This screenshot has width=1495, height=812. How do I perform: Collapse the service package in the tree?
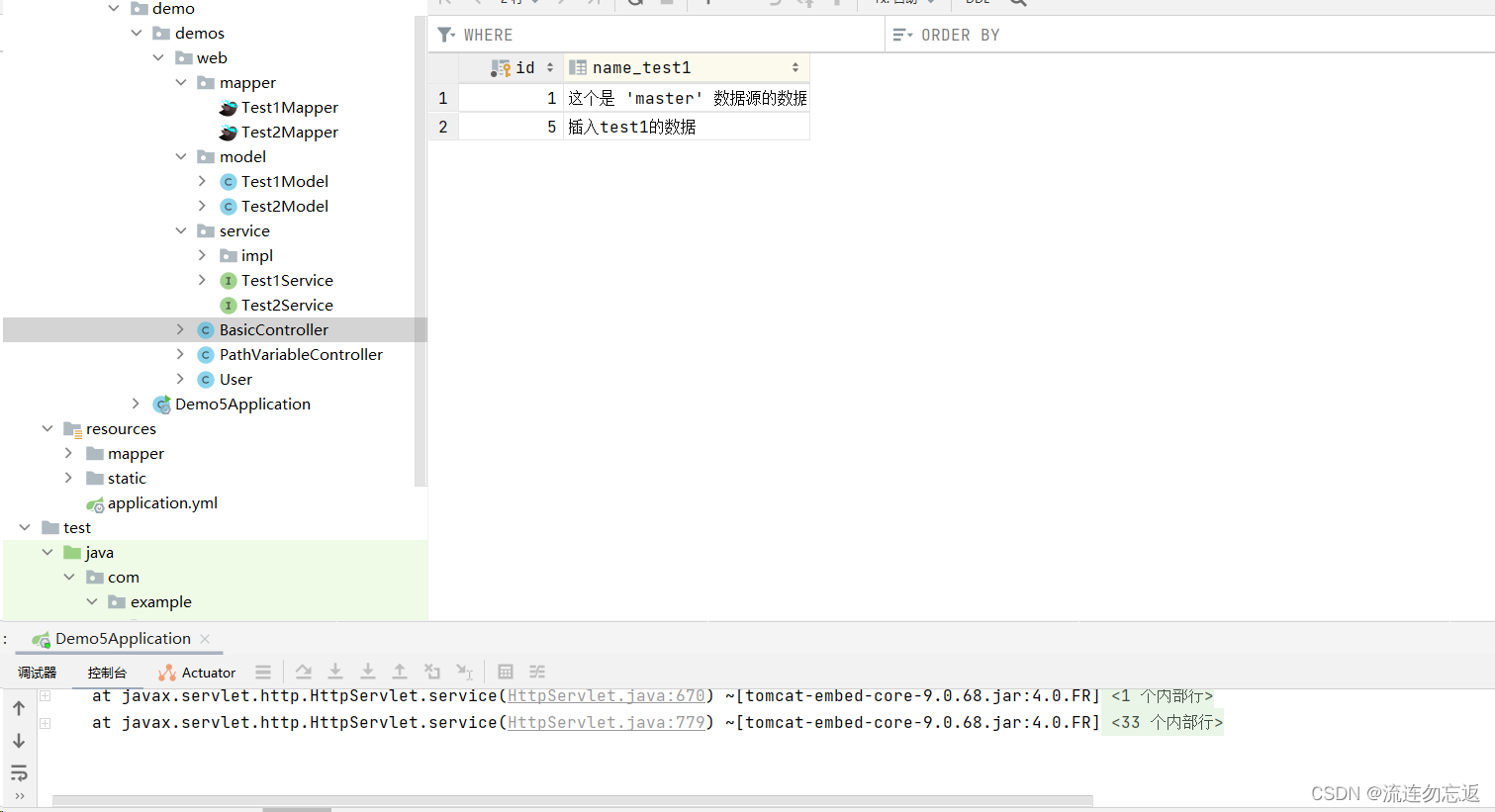181,229
